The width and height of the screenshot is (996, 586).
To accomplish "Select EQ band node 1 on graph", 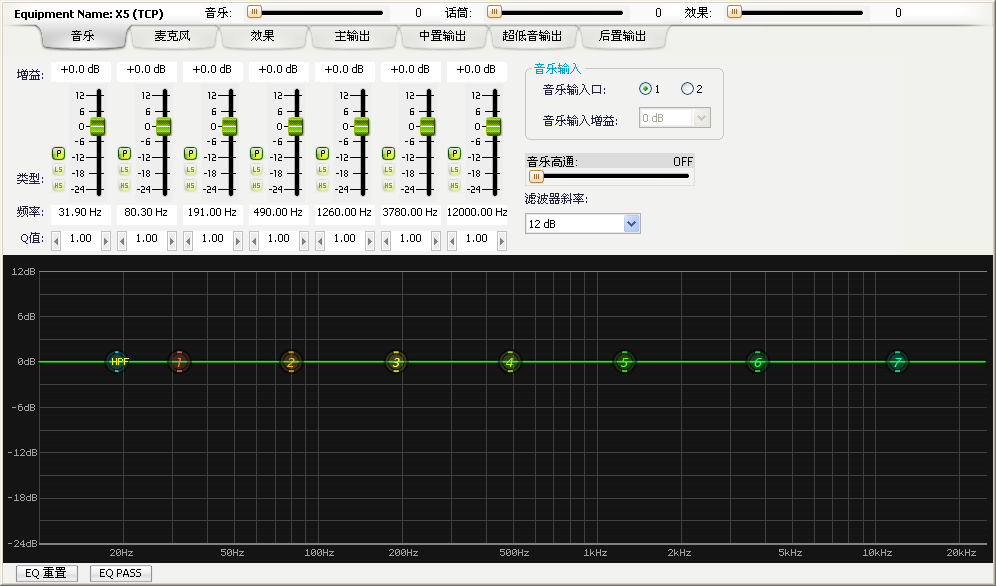I will [x=179, y=362].
